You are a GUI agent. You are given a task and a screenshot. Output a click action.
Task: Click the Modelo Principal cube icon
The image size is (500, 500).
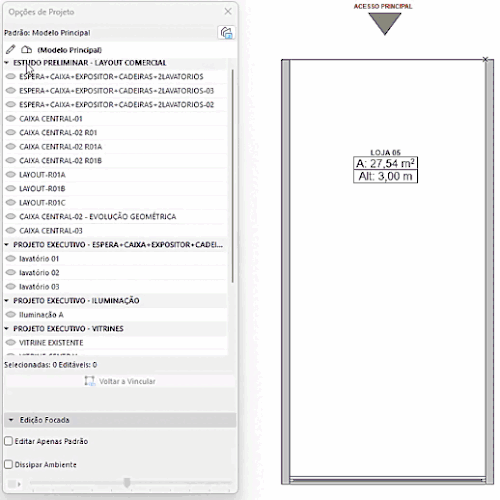click(26, 50)
